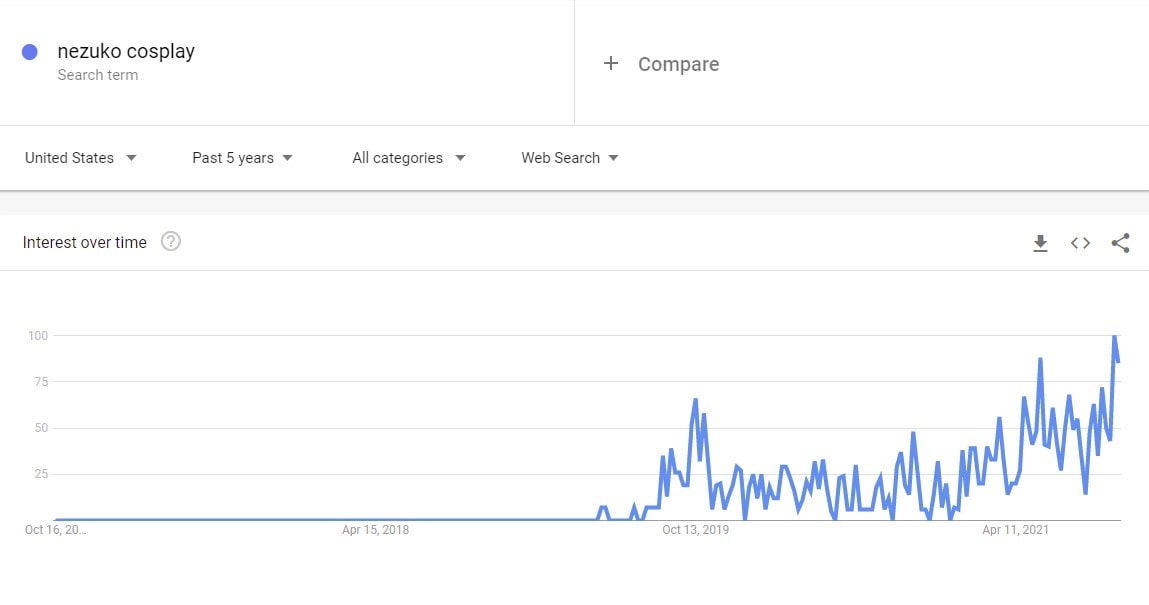Click the peak spike reaching 100 on the chart
Image resolution: width=1149 pixels, height=605 pixels.
pyautogui.click(x=1113, y=337)
